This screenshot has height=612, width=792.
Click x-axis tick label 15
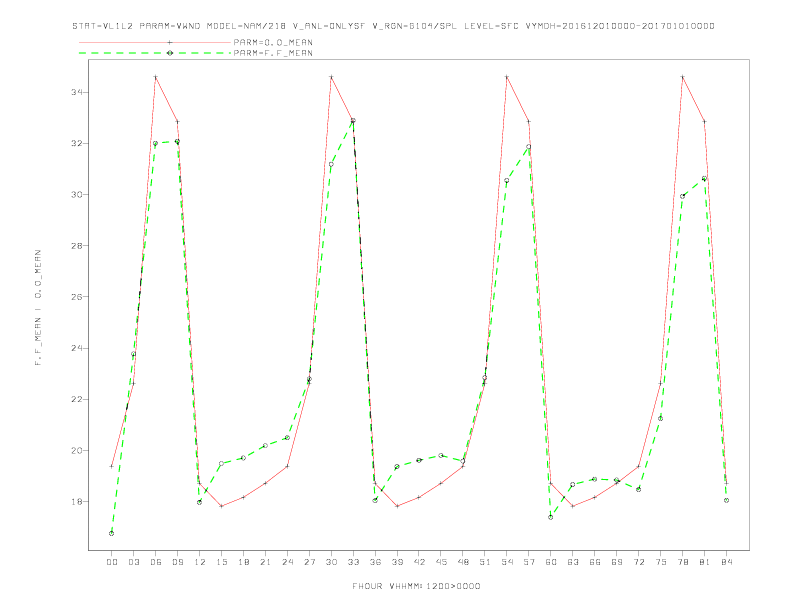[221, 562]
